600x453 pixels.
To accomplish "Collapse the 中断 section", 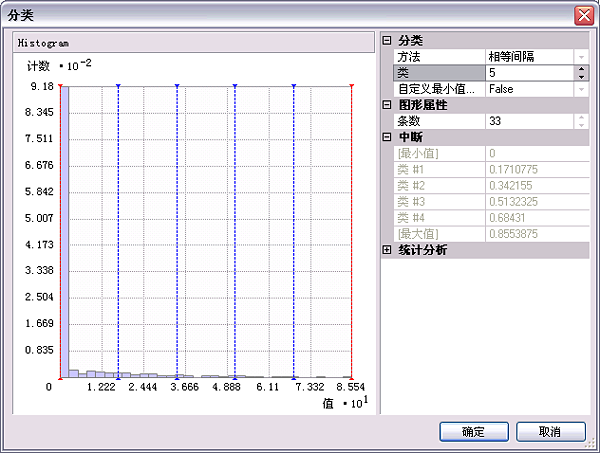I will click(x=387, y=137).
